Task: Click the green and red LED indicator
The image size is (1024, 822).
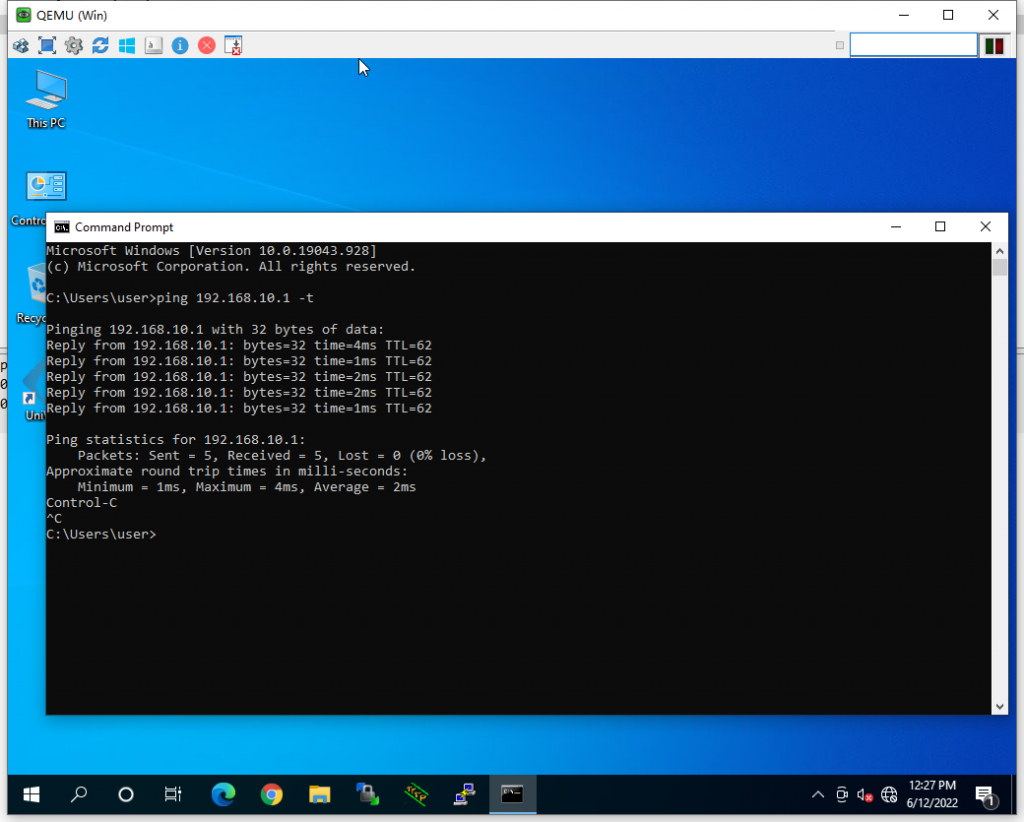Action: pos(994,45)
